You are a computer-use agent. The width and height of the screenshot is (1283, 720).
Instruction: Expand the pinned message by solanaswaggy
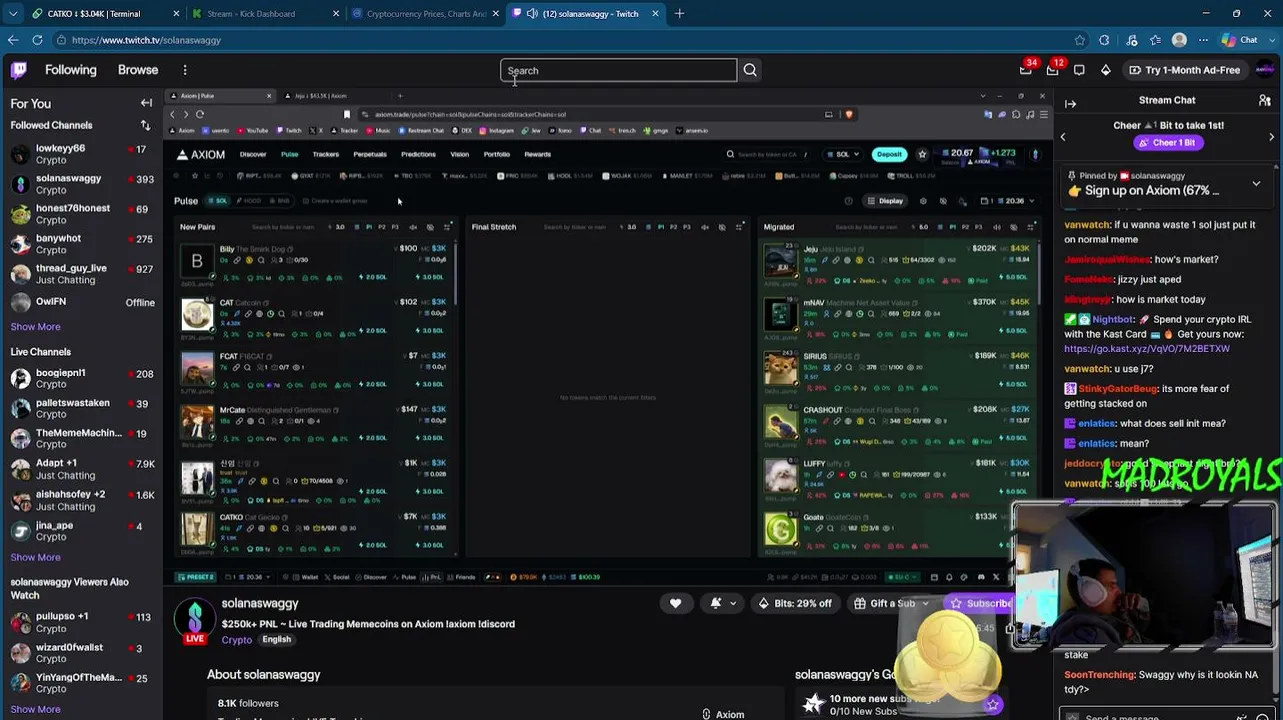(x=1256, y=183)
